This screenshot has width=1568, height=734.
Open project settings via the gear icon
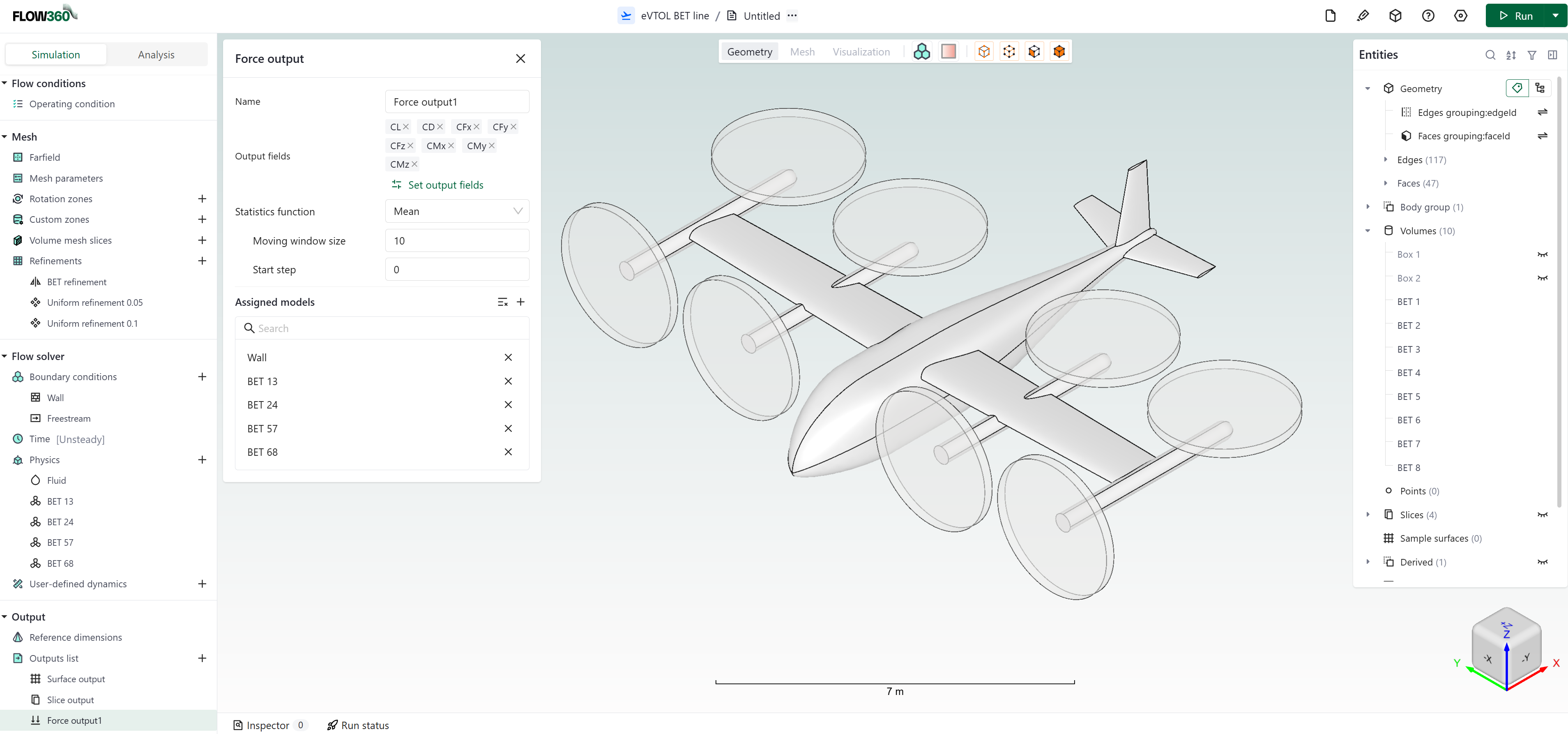point(1461,15)
